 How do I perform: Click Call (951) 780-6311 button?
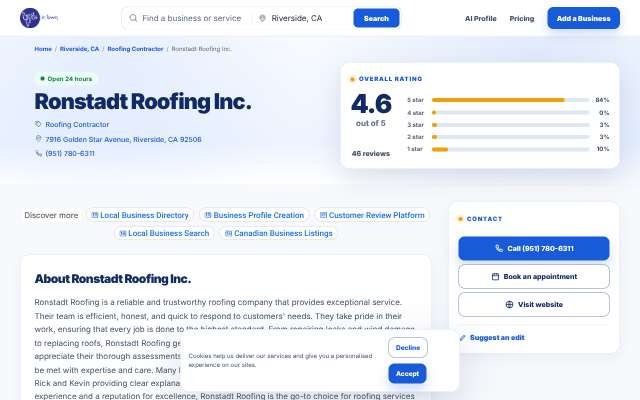[x=534, y=248]
